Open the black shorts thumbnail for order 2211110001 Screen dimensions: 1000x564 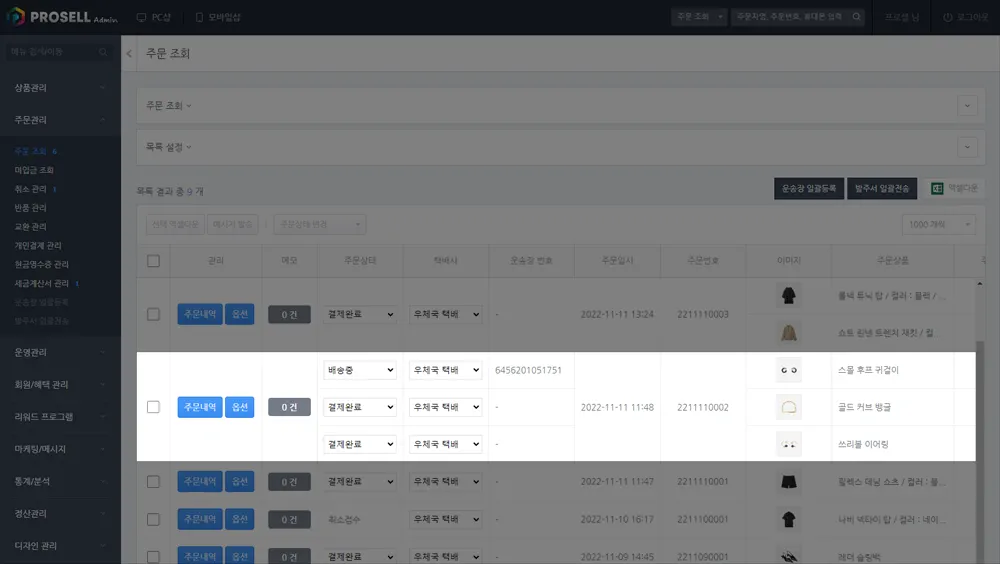789,482
